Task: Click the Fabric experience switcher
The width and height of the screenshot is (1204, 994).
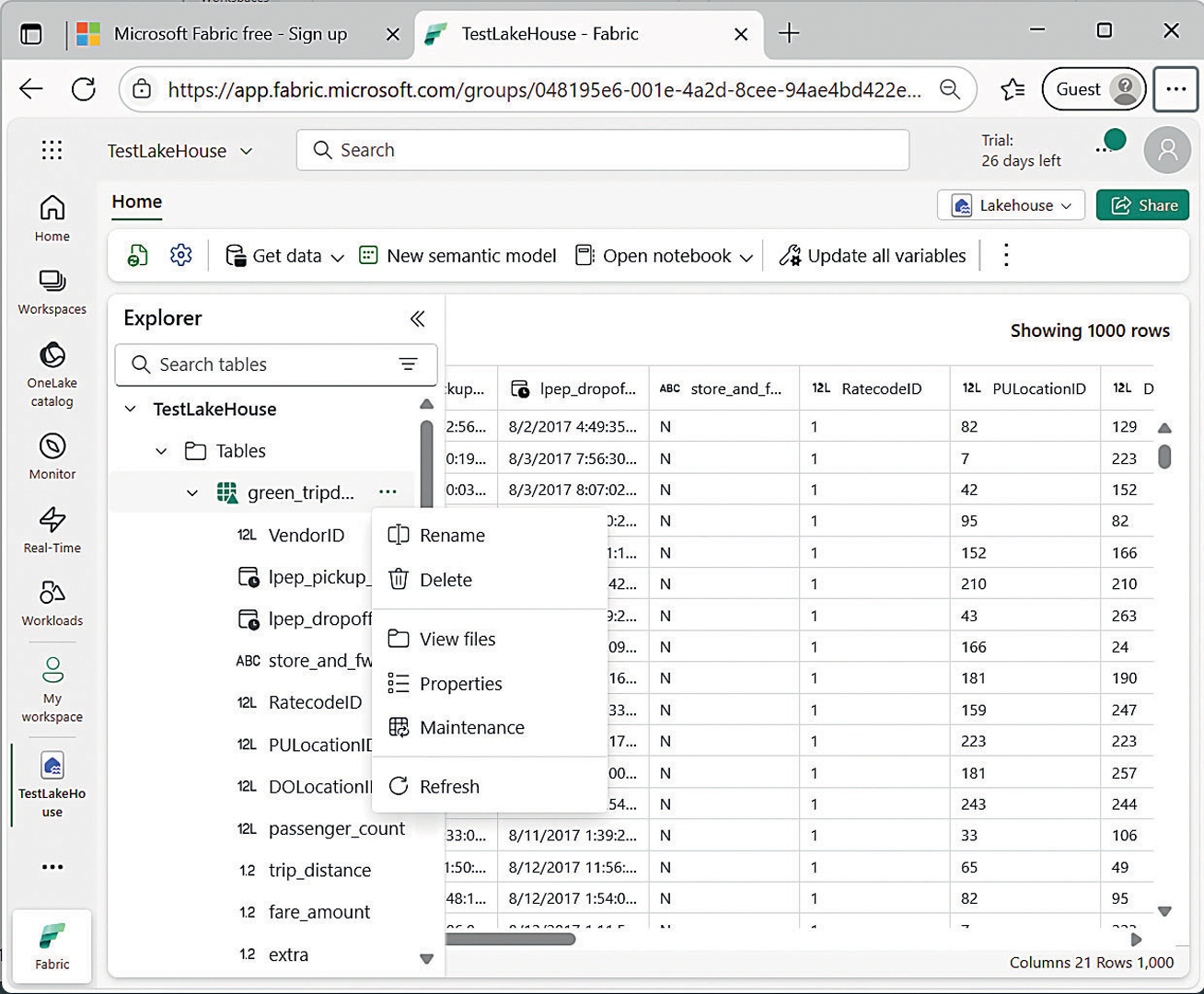Action: pyautogui.click(x=52, y=946)
